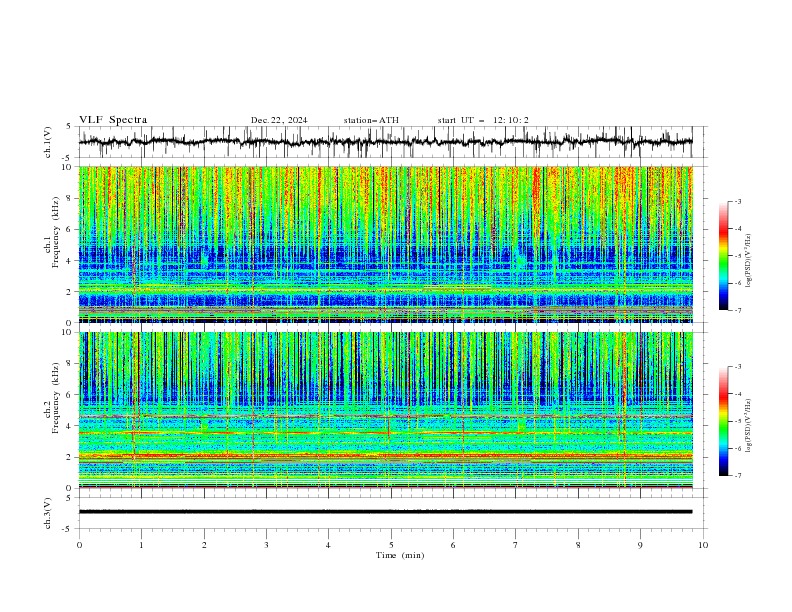Viewport: 792px width, 612px height.
Task: Click the time axis tick label '5'
Action: [x=391, y=545]
